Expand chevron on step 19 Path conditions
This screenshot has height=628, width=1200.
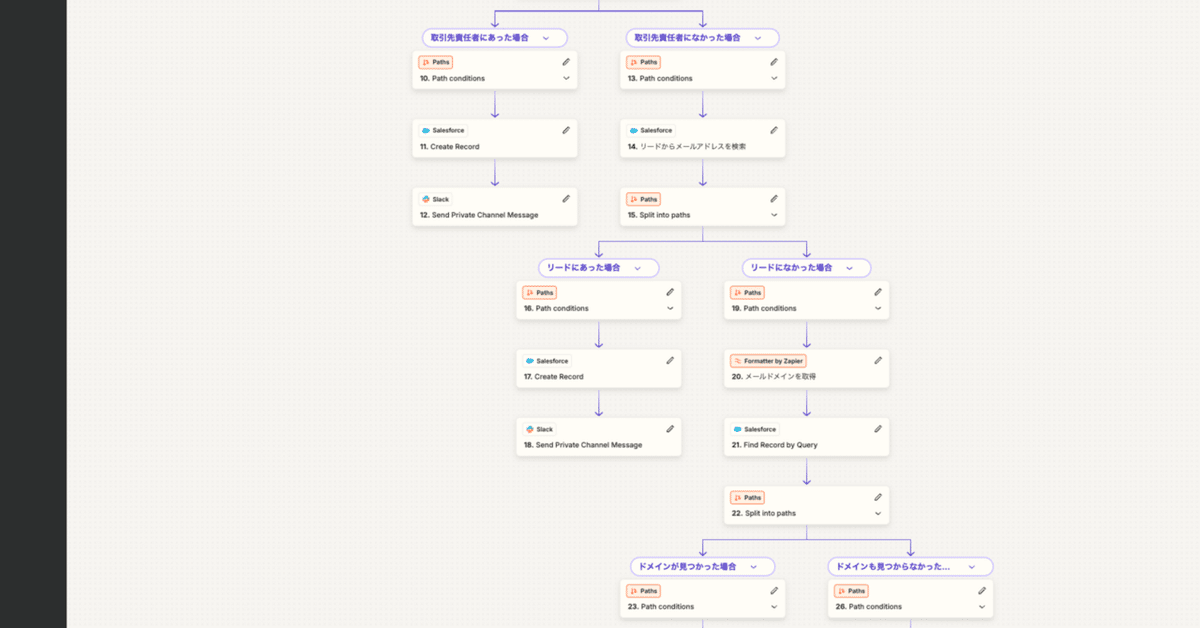click(878, 308)
